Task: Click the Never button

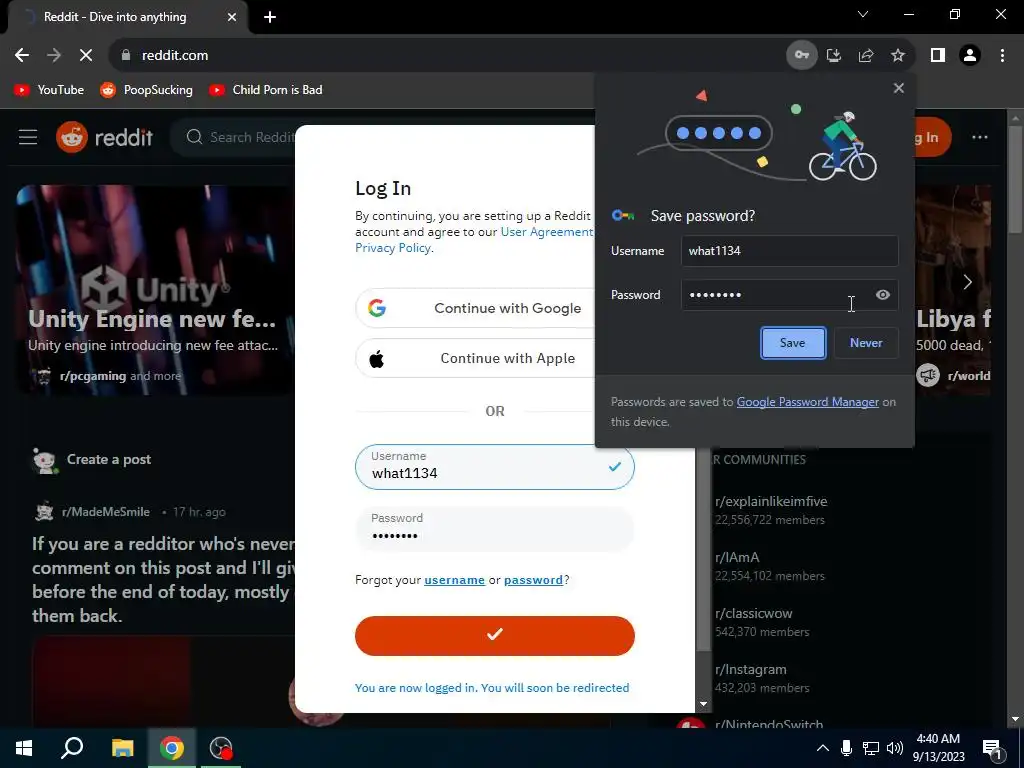Action: coord(866,343)
